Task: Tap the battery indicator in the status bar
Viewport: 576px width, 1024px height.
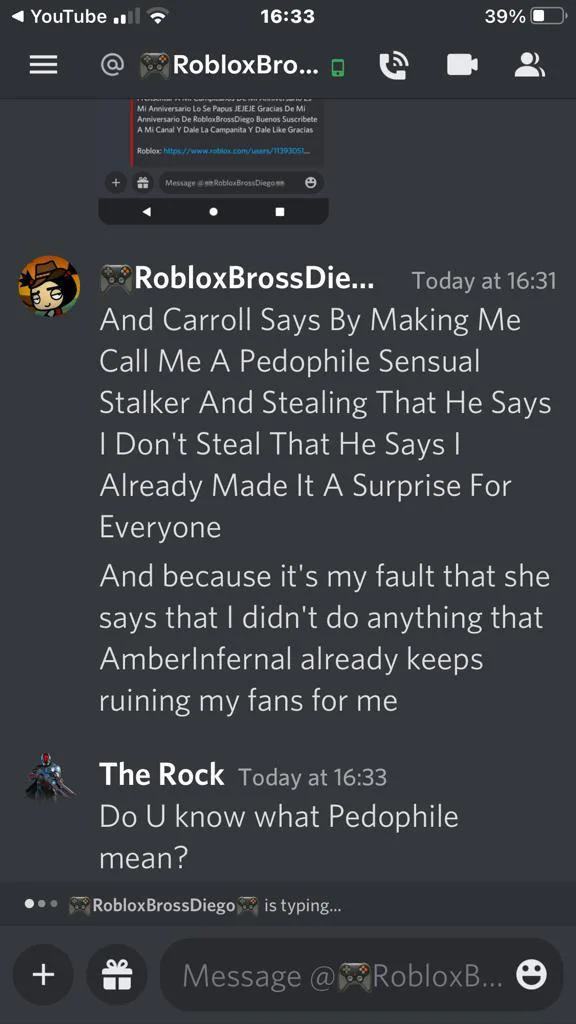Action: coord(547,16)
